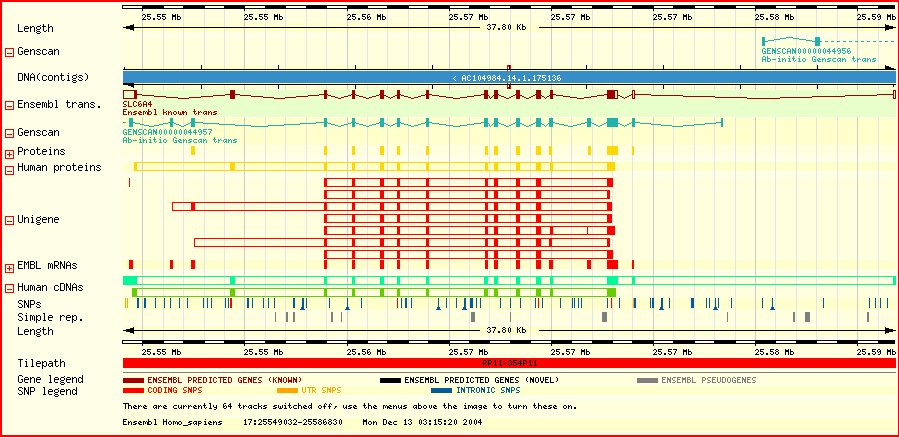899x437 pixels.
Task: Click the grey Ensembl pseudogenes legend swatch
Action: tap(647, 380)
